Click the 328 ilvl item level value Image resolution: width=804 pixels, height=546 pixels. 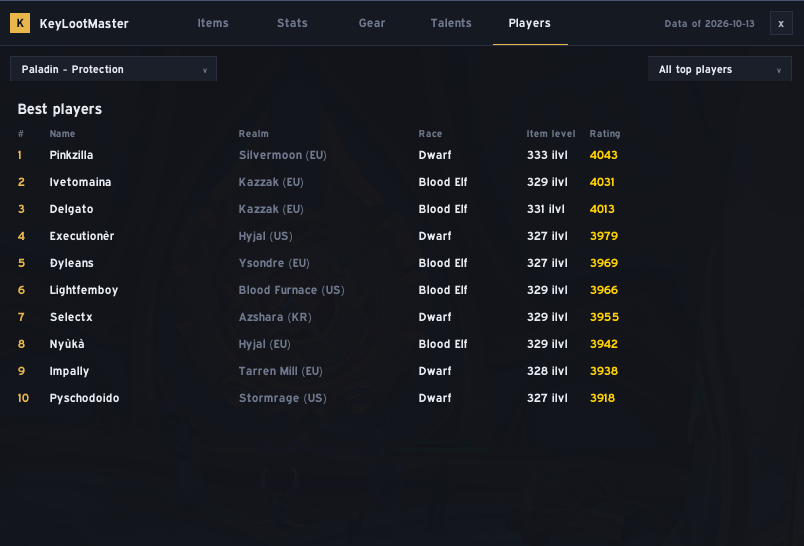(x=547, y=371)
